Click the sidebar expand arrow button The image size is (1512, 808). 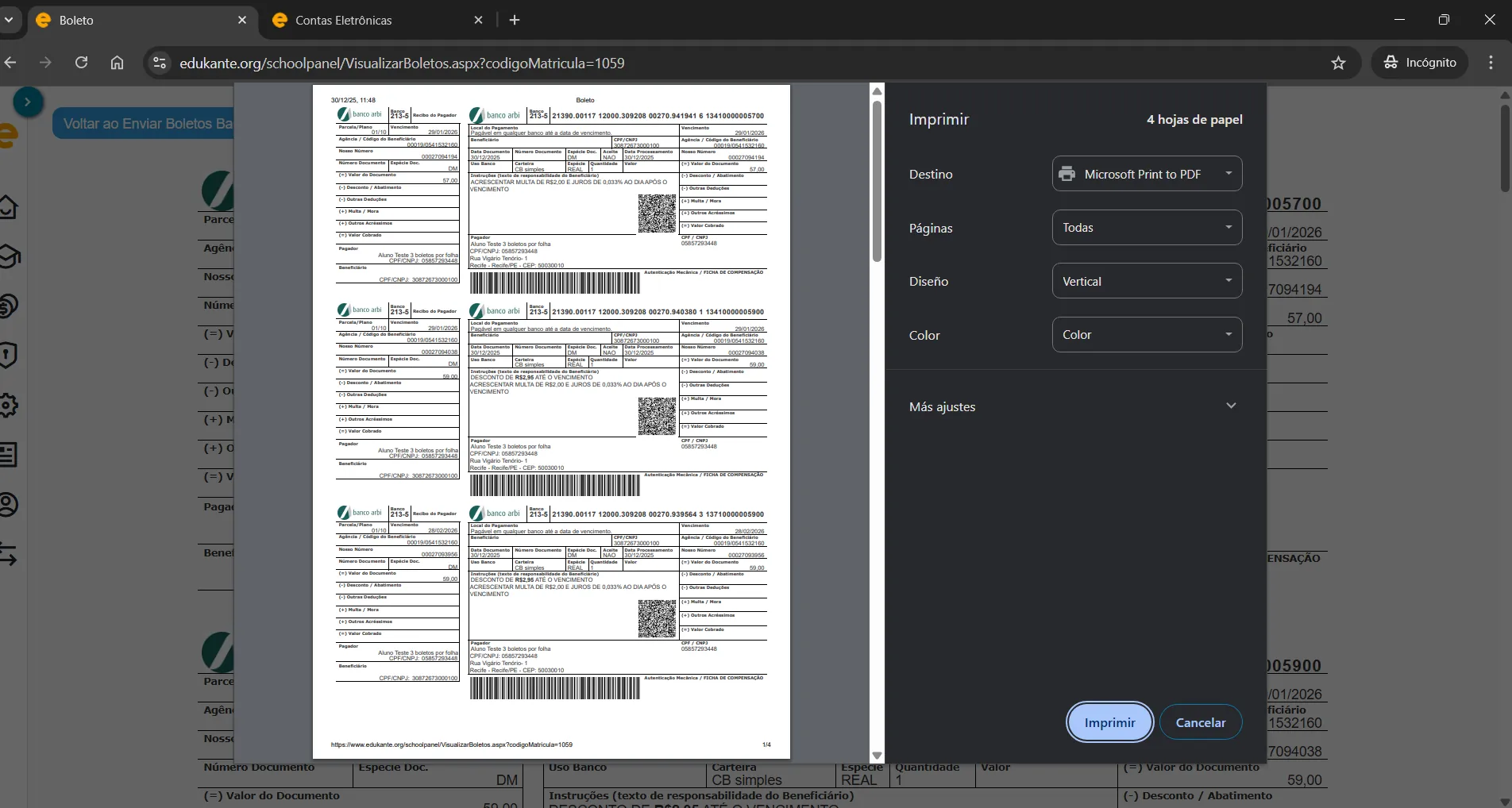(28, 102)
